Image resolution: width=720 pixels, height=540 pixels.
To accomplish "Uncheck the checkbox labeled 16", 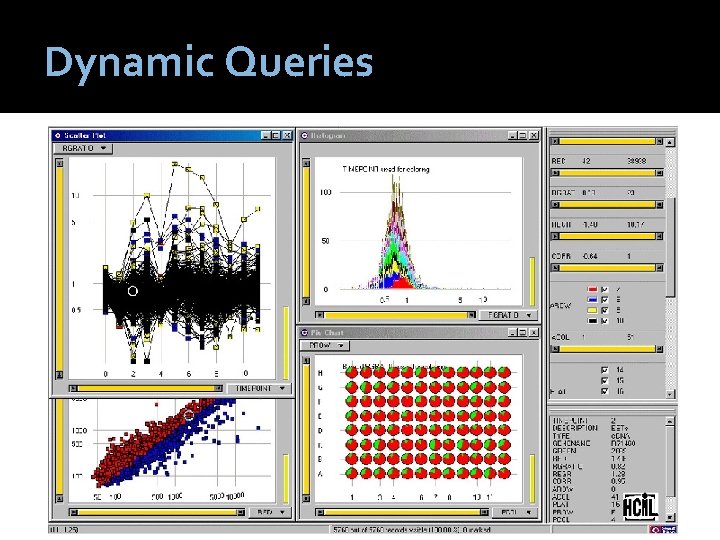I will [x=605, y=391].
